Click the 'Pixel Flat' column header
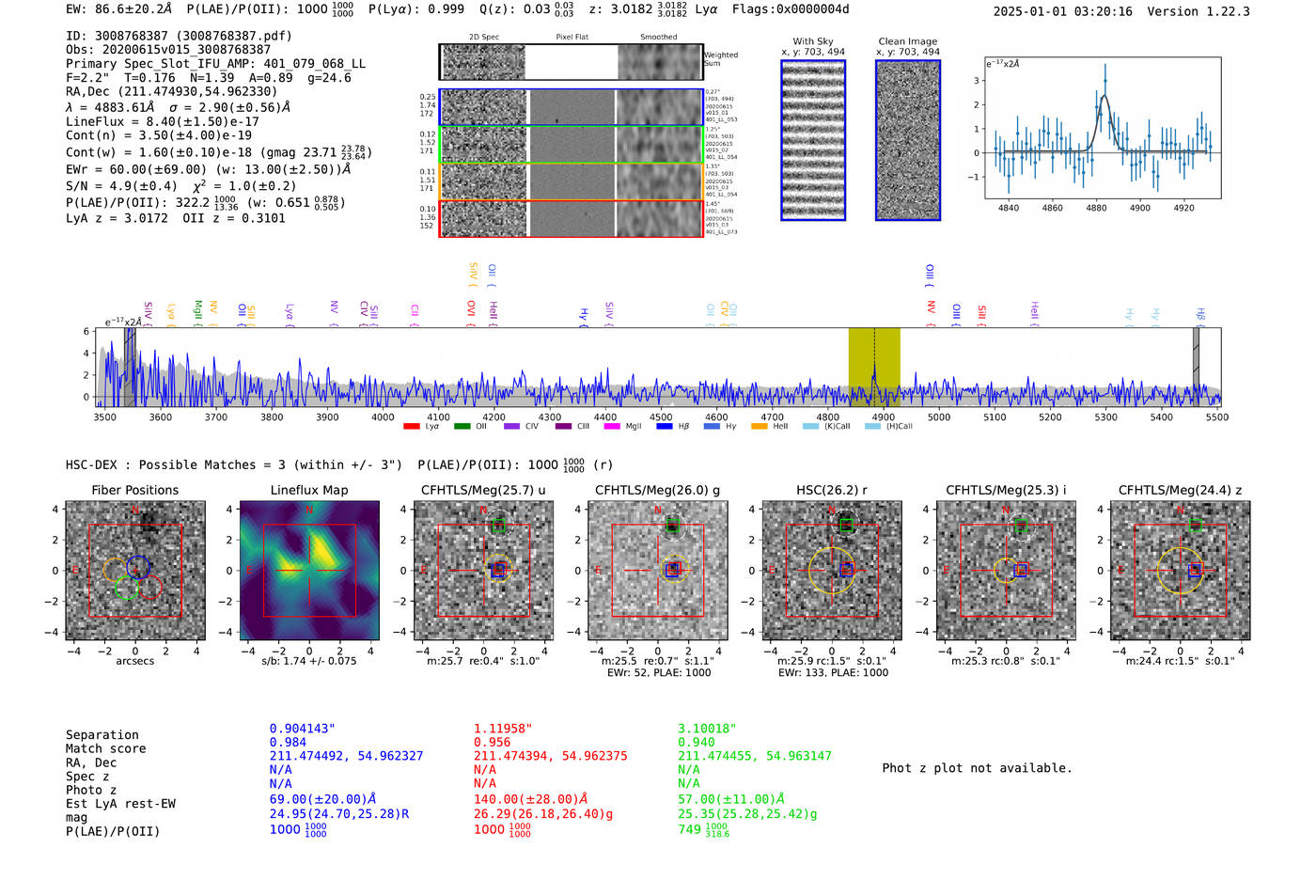1316x896 pixels. pos(572,38)
